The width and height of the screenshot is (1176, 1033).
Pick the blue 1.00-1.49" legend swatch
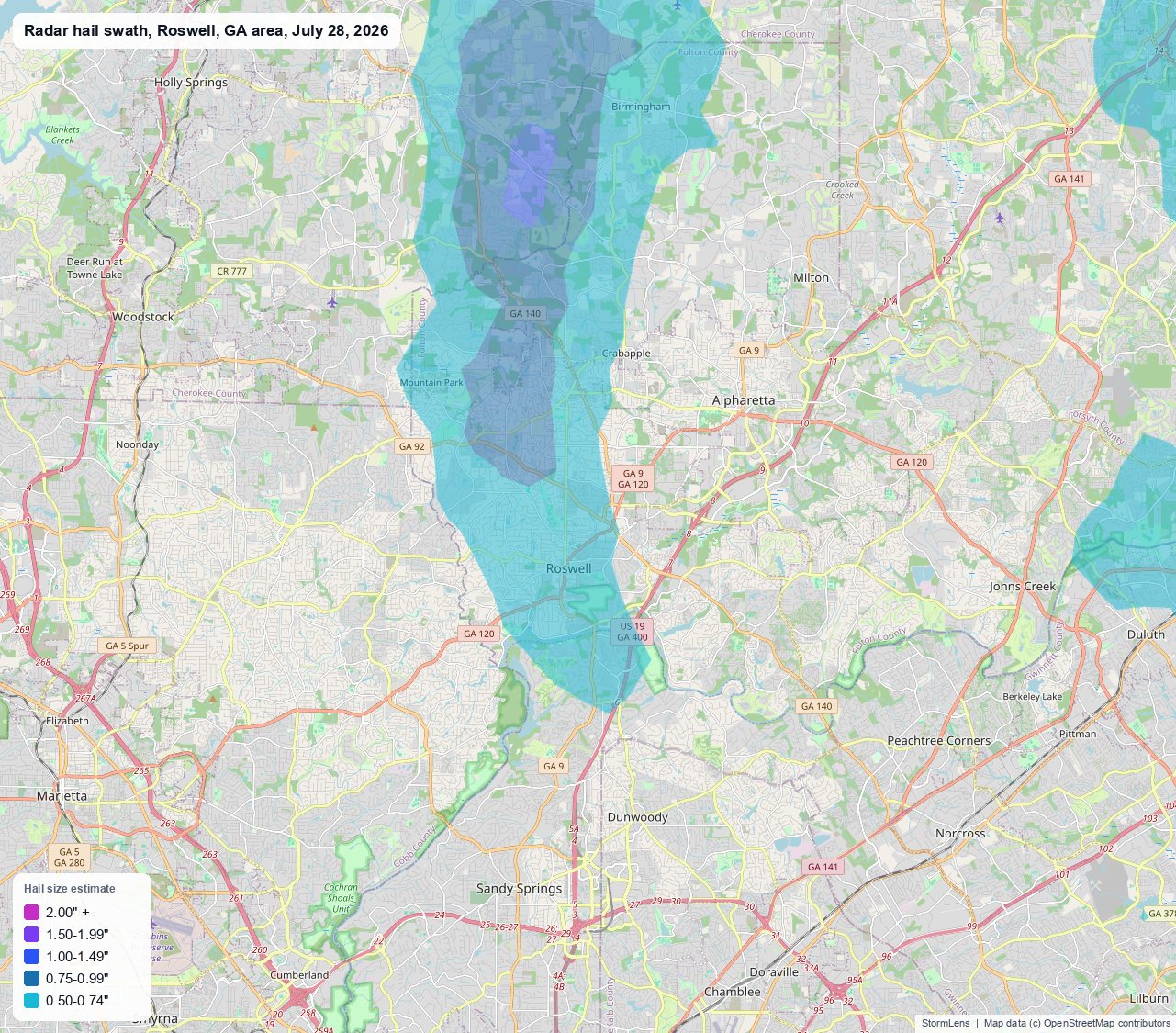point(31,956)
